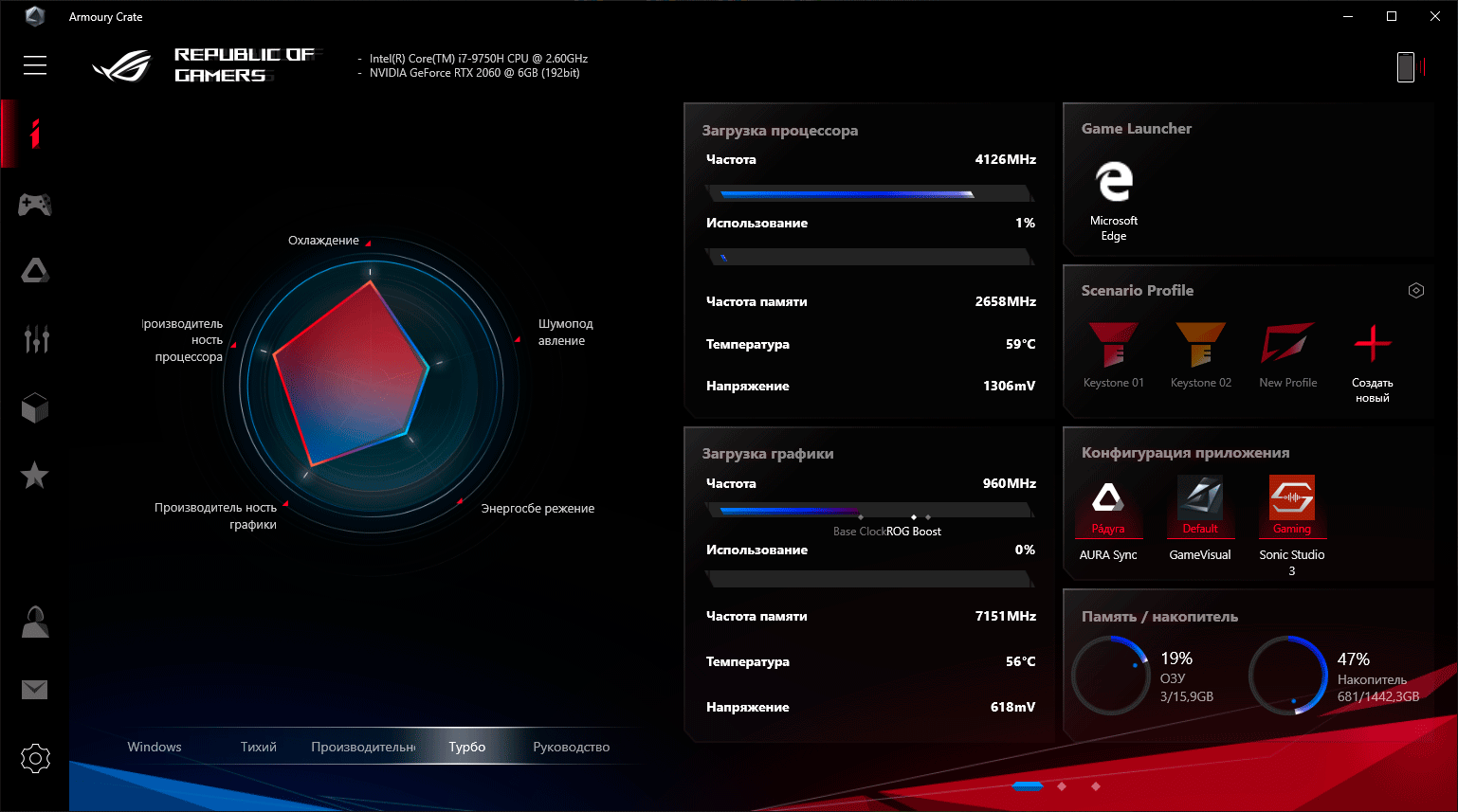Click the NVIDIA GeForce RTX 2060 text
The height and width of the screenshot is (812, 1458).
coord(475,73)
